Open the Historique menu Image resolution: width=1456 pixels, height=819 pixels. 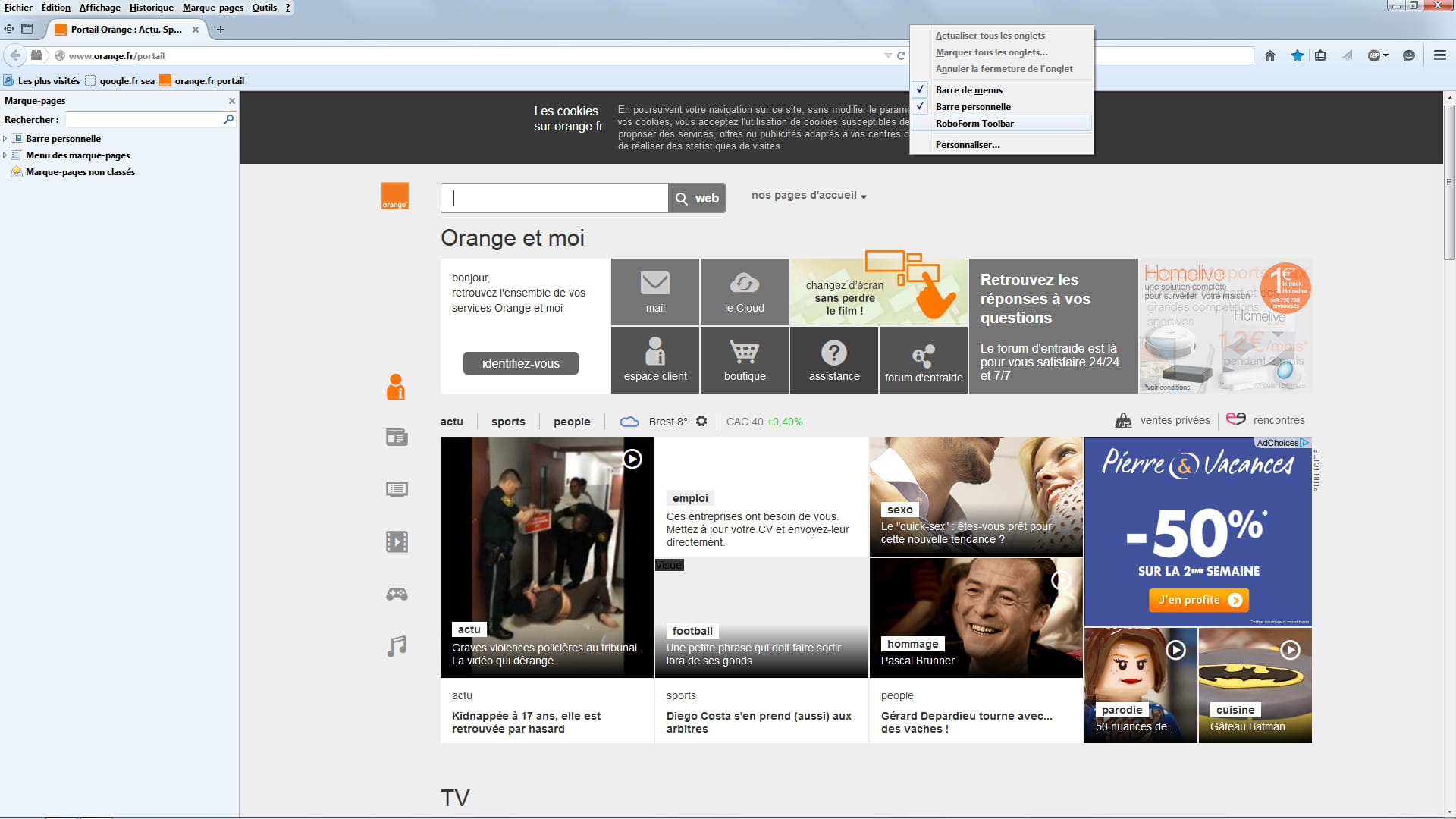[151, 8]
